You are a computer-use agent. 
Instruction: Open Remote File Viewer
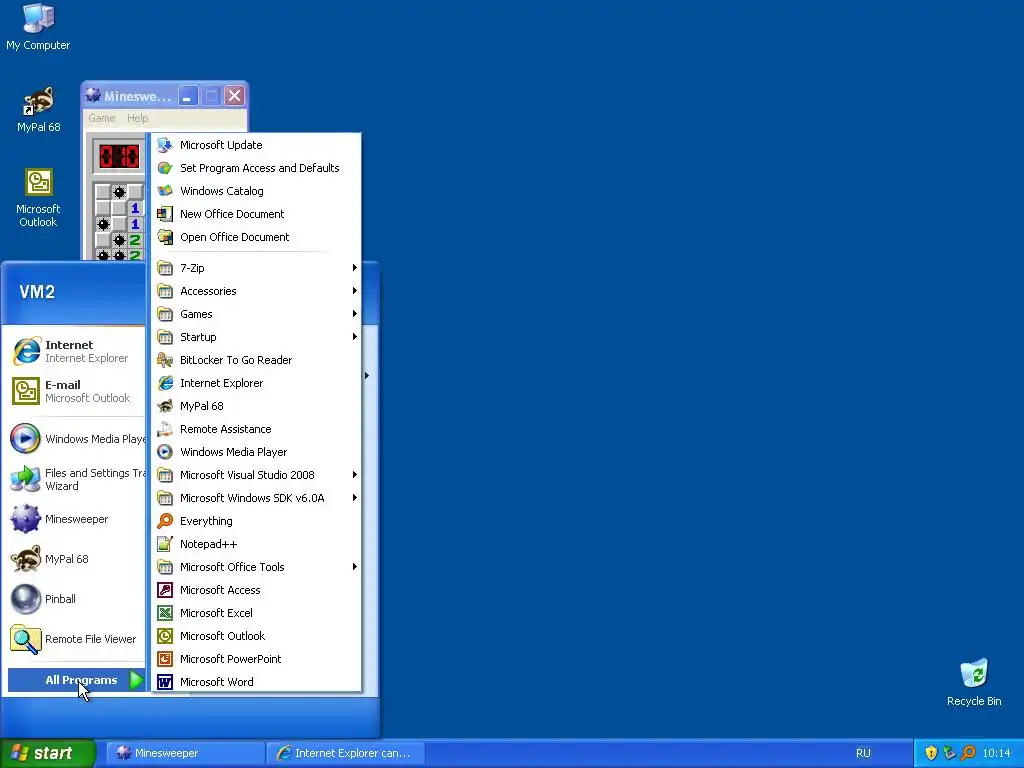pos(75,639)
